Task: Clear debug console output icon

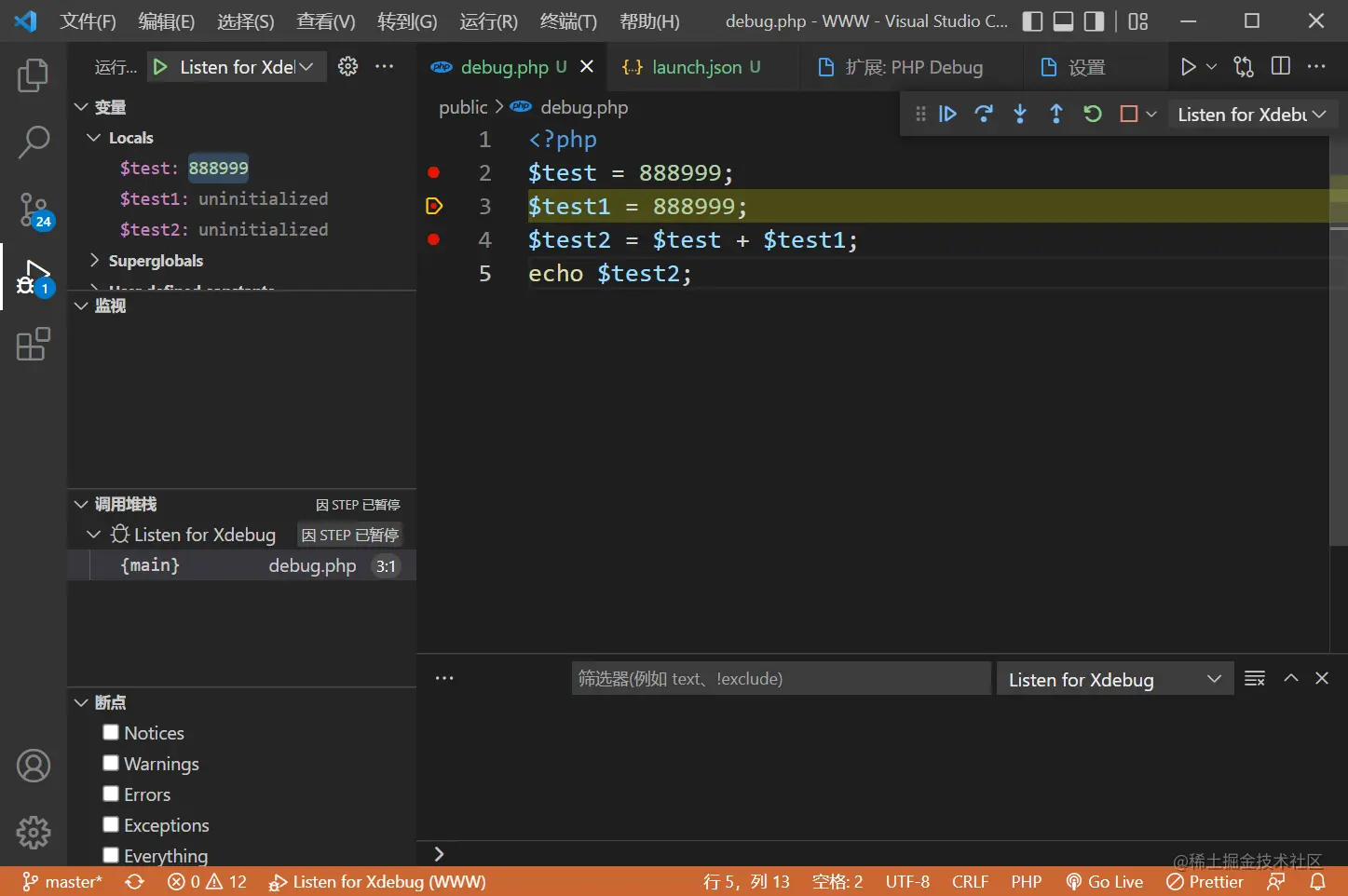Action: point(1255,678)
